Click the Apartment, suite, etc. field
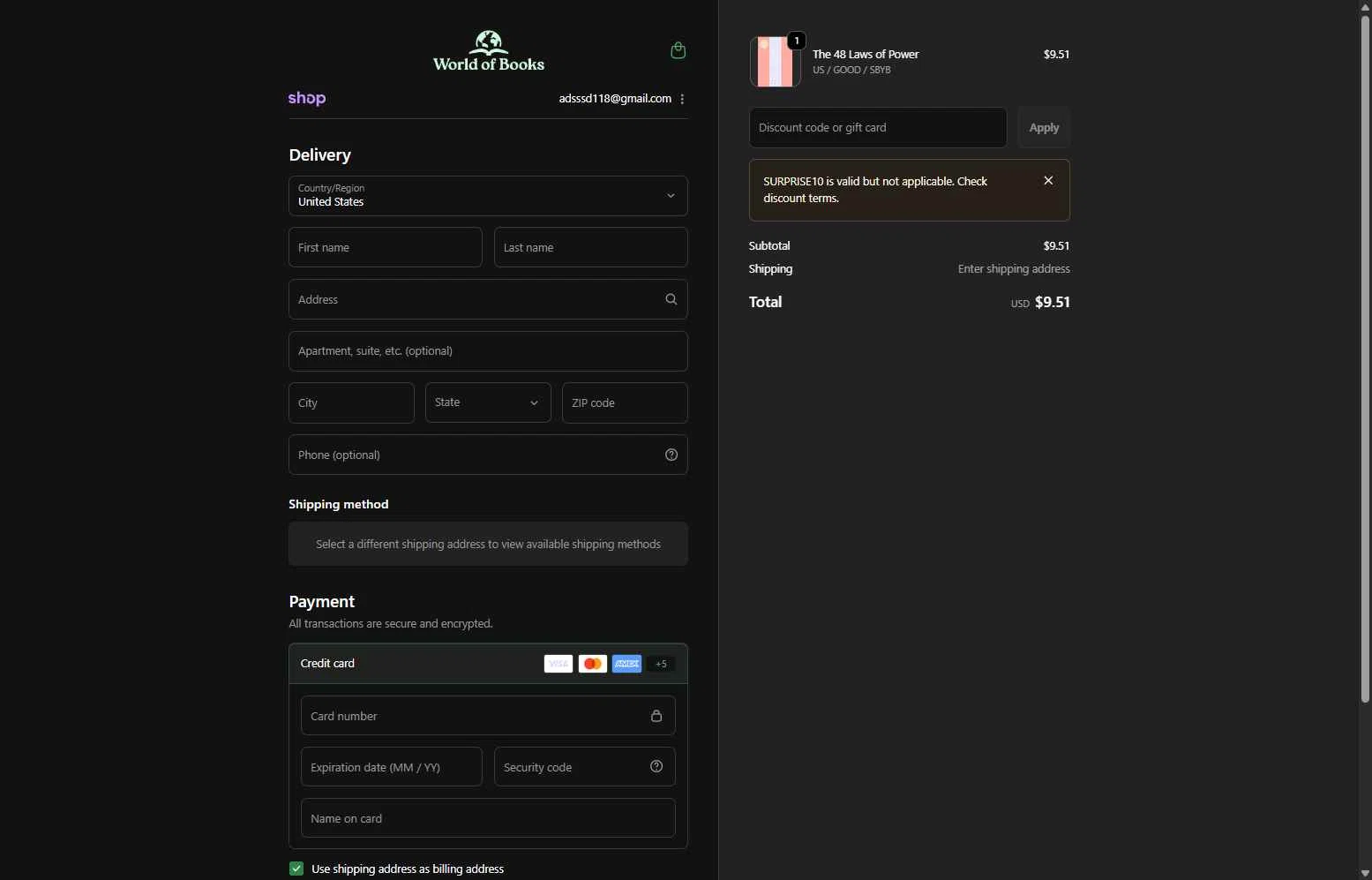 point(488,351)
